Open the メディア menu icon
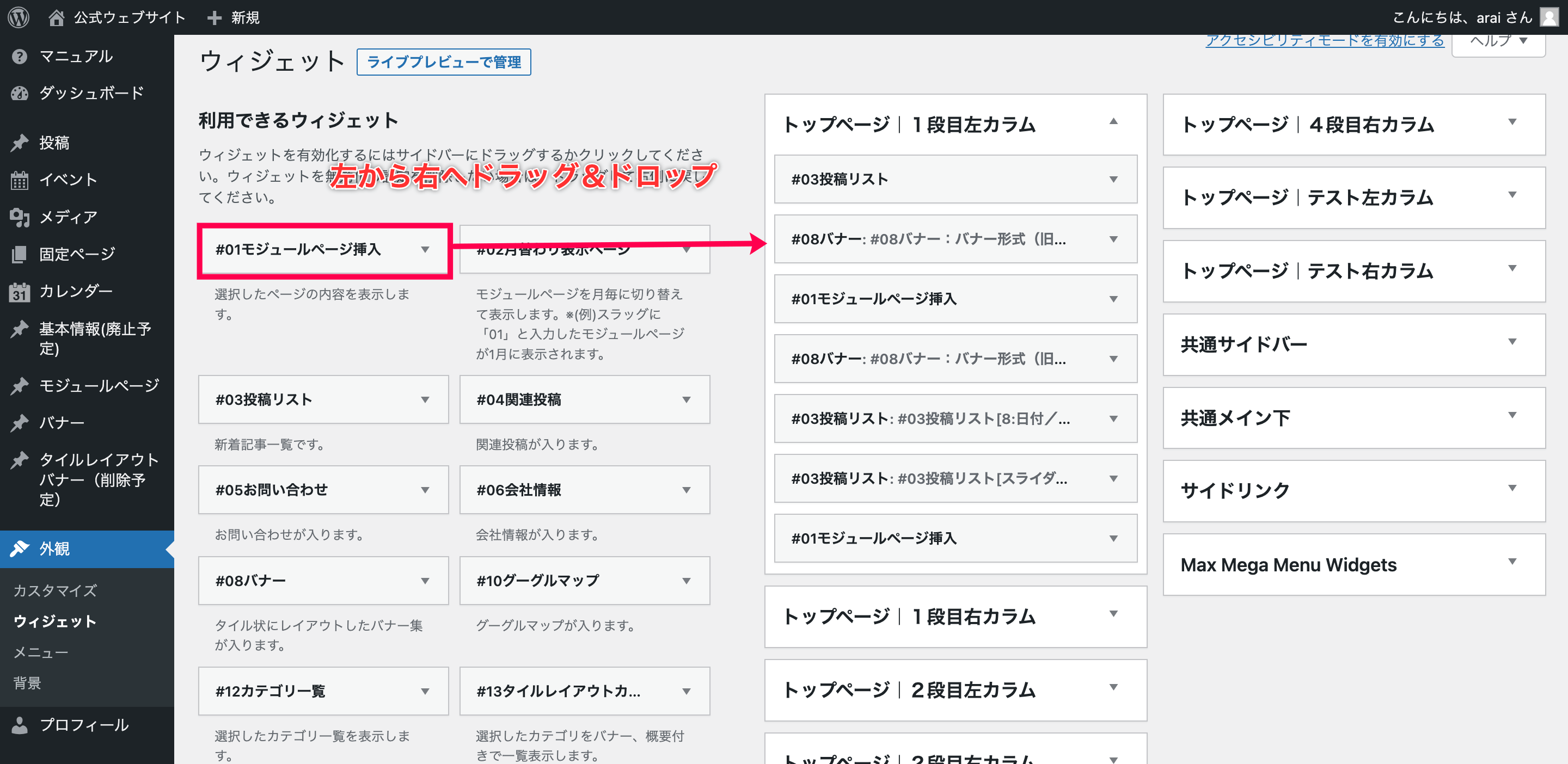Viewport: 1568px width, 764px height. 20,217
